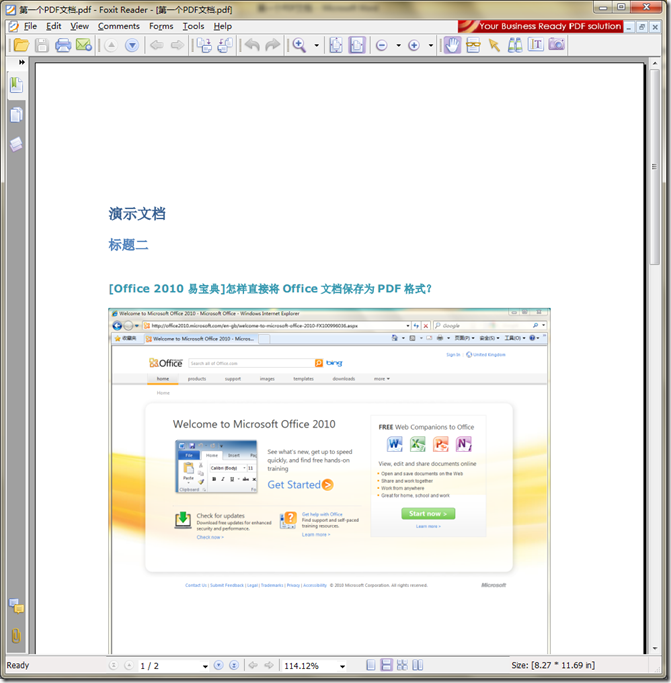
Task: Open Find using the binoculars icon
Action: (515, 45)
